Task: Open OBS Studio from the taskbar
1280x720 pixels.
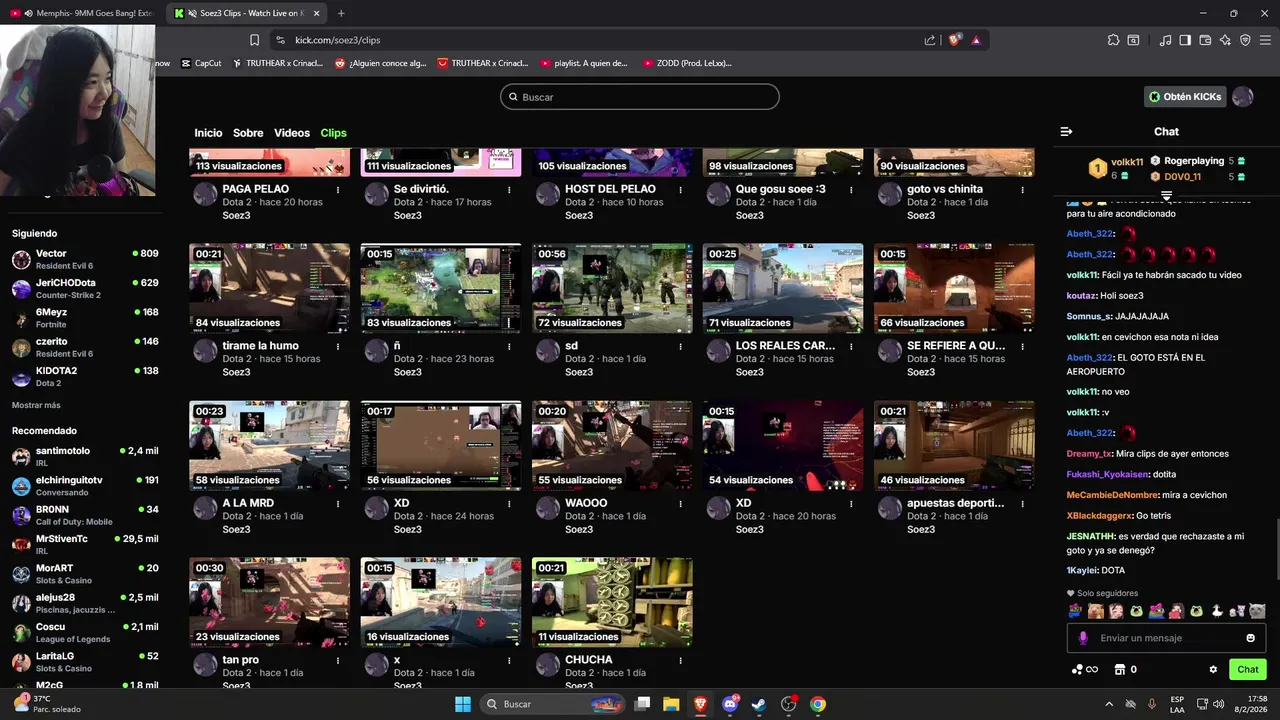Action: (789, 704)
